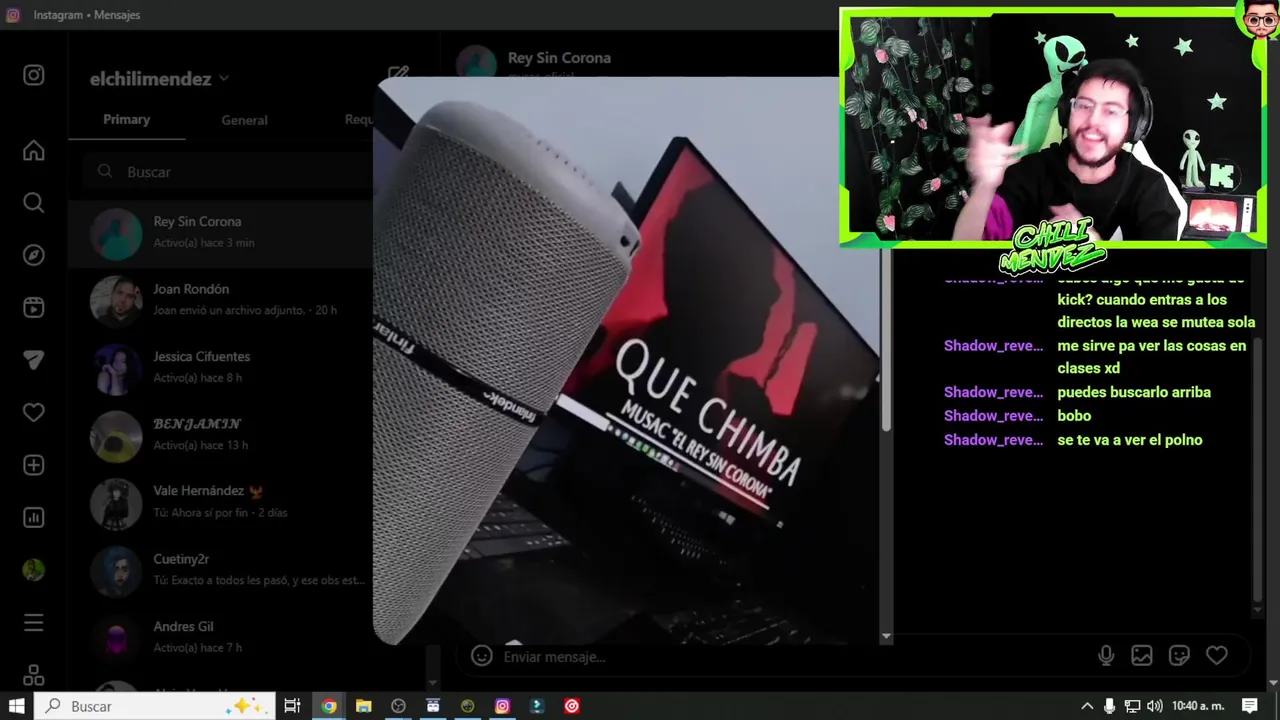Click the new message pencil icon
The height and width of the screenshot is (720, 1280).
click(x=399, y=73)
